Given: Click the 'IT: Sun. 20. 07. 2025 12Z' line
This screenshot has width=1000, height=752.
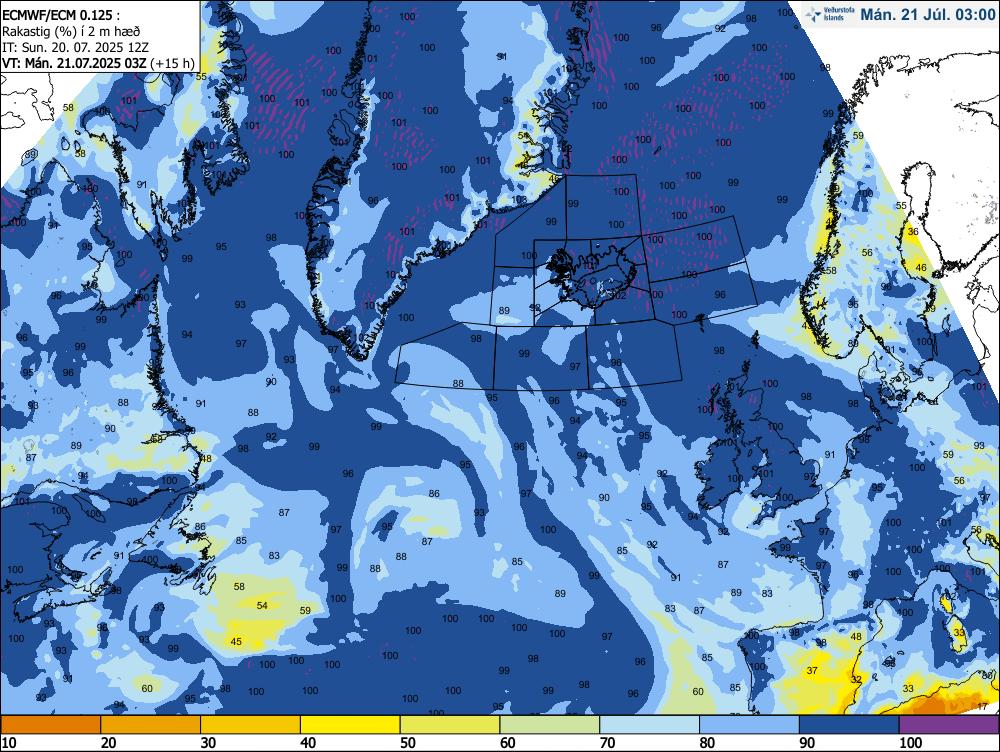Looking at the screenshot, I should (x=75, y=47).
